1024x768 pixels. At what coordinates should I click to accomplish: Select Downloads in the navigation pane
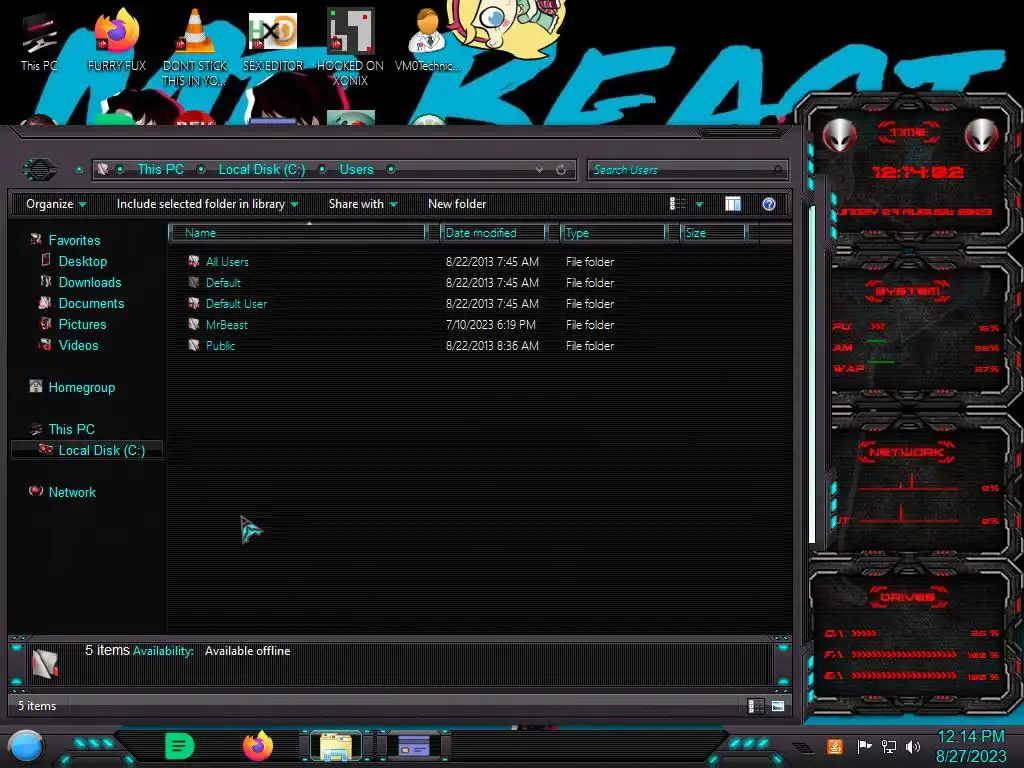coord(90,282)
